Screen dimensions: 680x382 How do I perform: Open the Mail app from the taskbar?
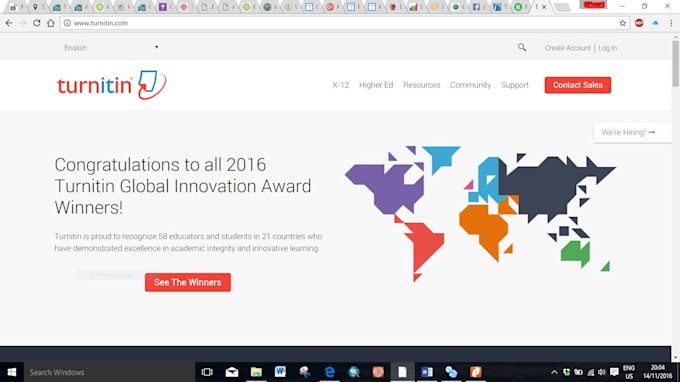pyautogui.click(x=232, y=372)
